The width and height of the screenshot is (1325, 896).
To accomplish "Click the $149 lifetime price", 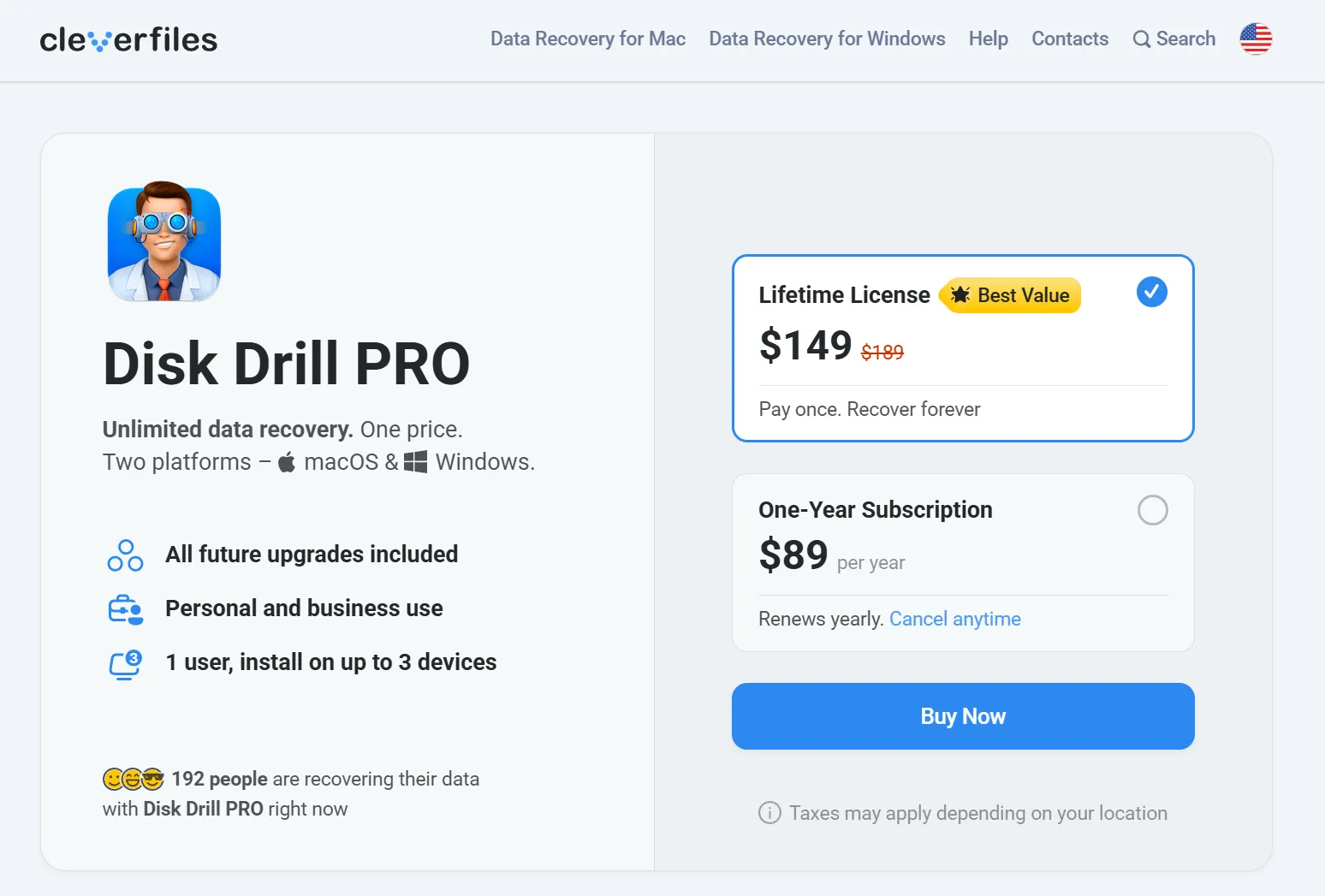I will [x=805, y=345].
